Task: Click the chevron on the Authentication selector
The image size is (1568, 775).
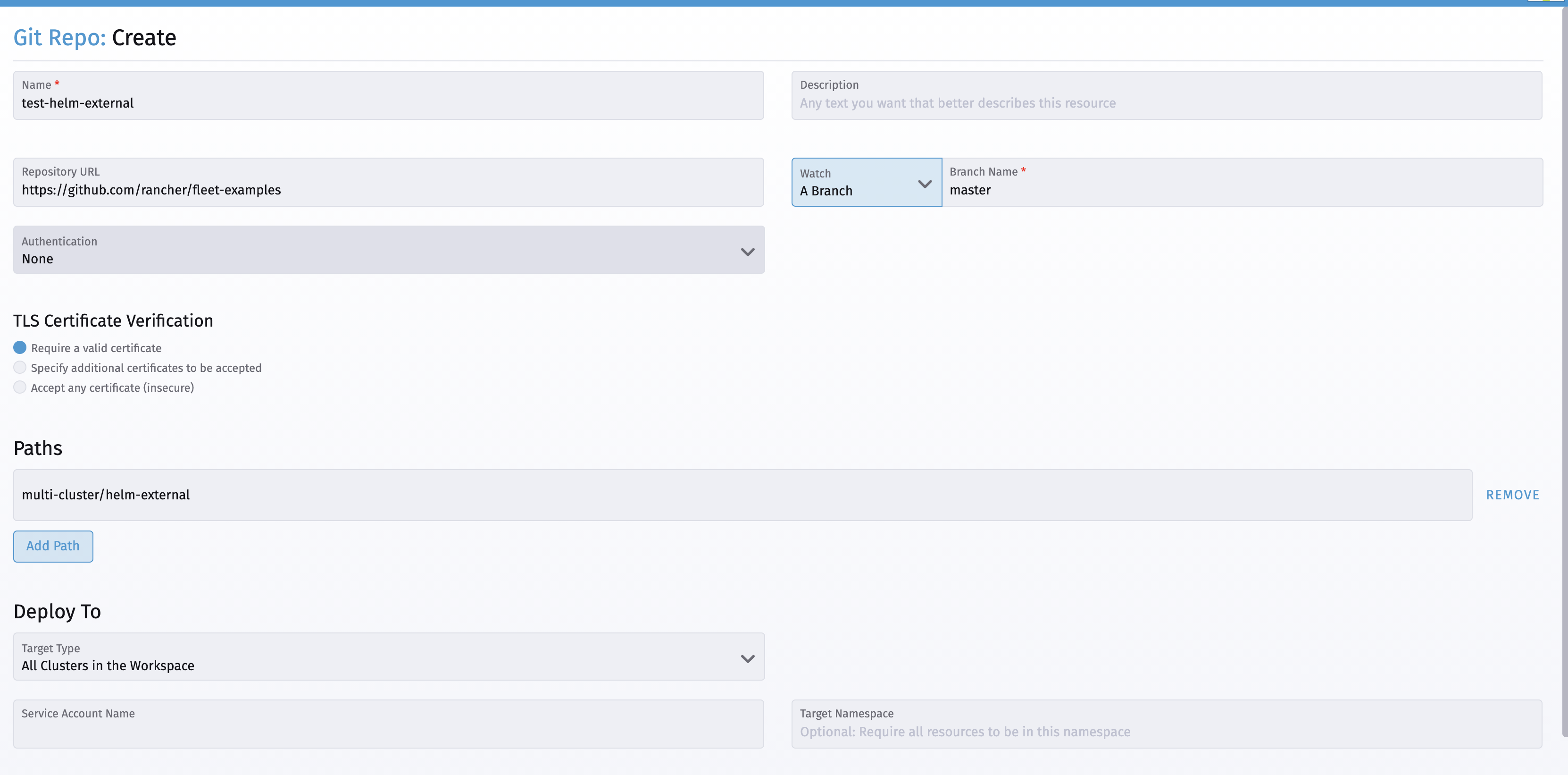Action: [x=748, y=251]
